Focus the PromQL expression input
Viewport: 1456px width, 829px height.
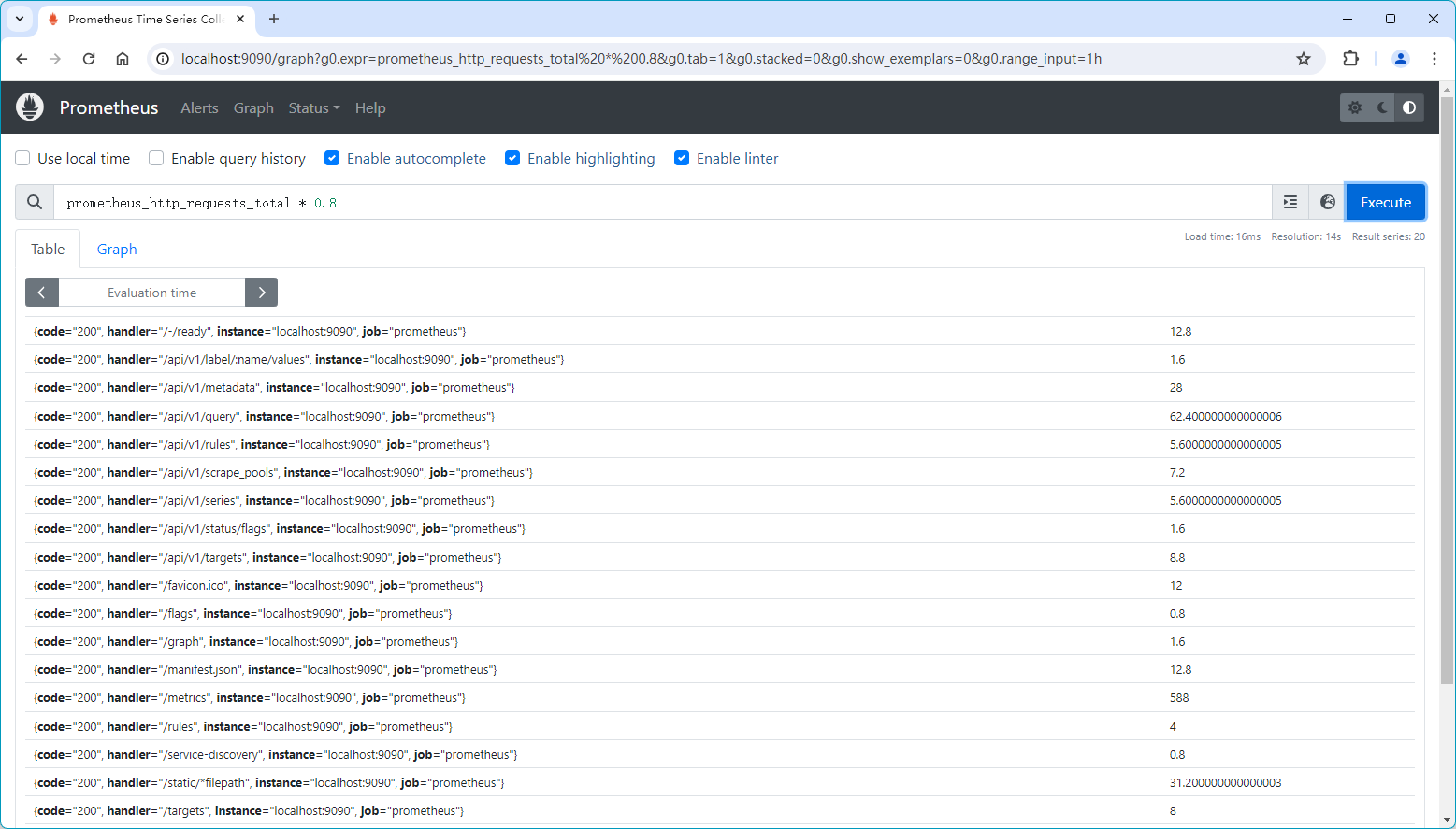tap(662, 202)
